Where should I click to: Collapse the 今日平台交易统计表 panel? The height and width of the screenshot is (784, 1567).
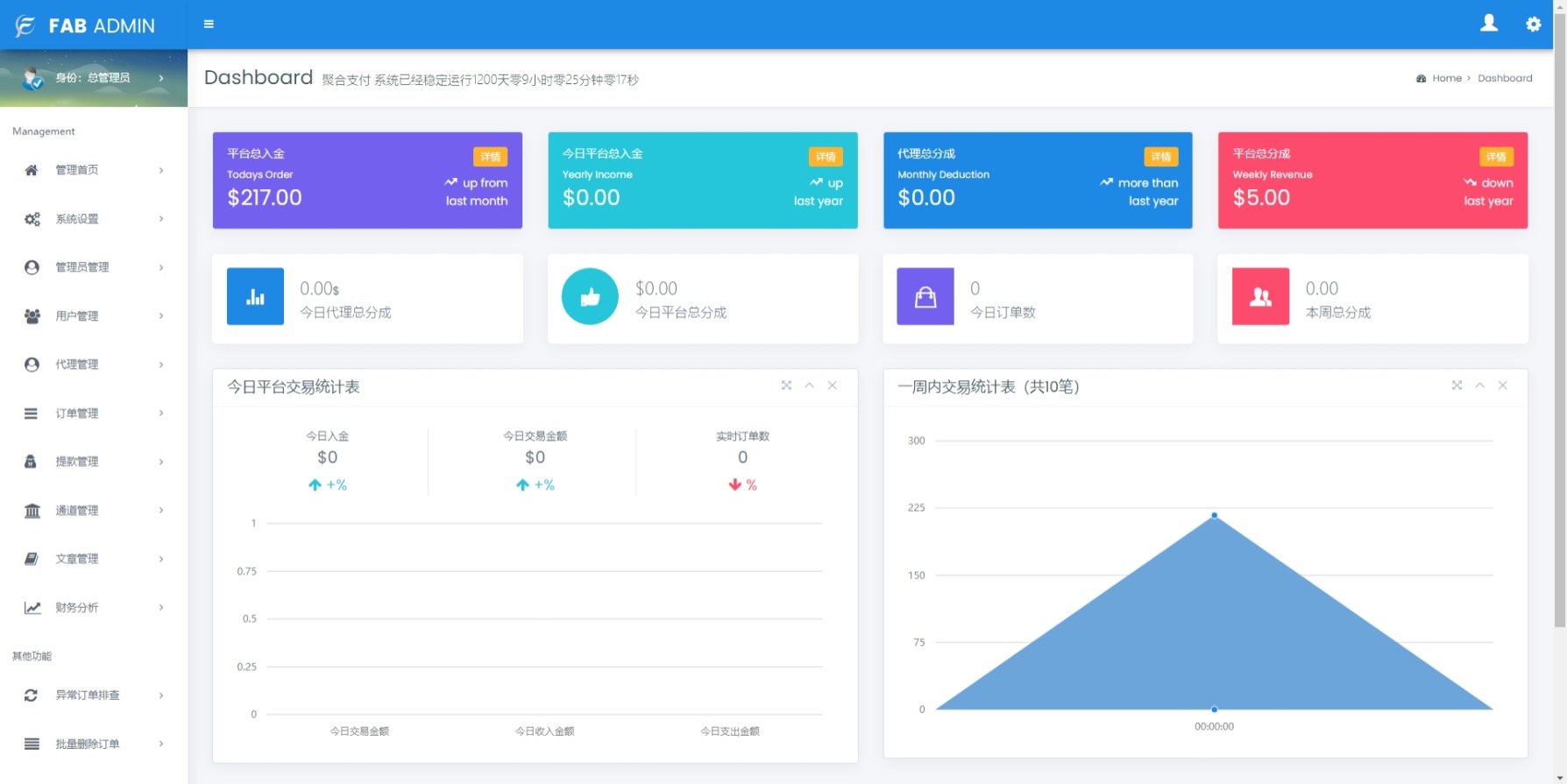pos(809,385)
